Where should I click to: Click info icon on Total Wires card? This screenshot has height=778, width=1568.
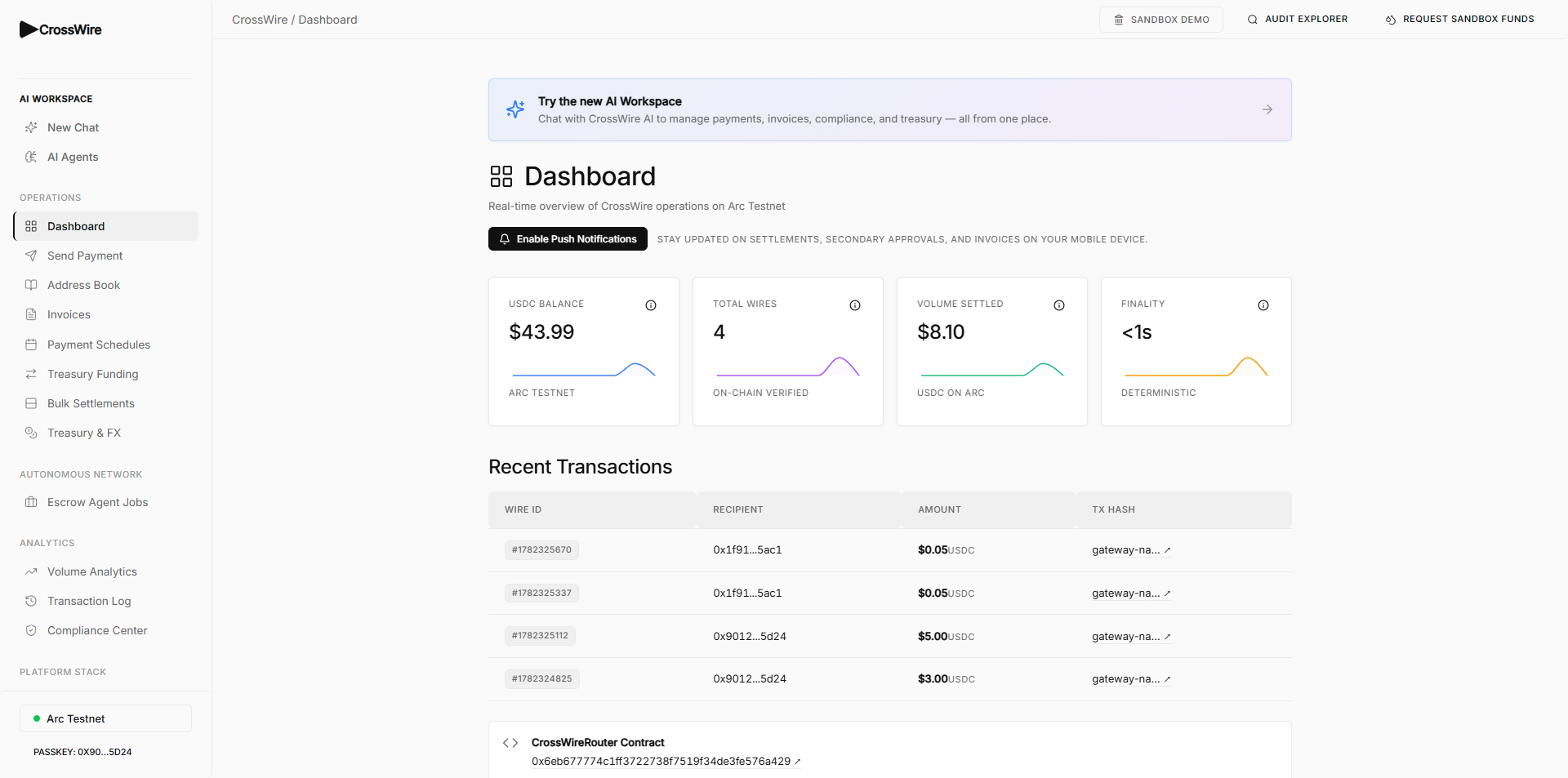(x=855, y=305)
